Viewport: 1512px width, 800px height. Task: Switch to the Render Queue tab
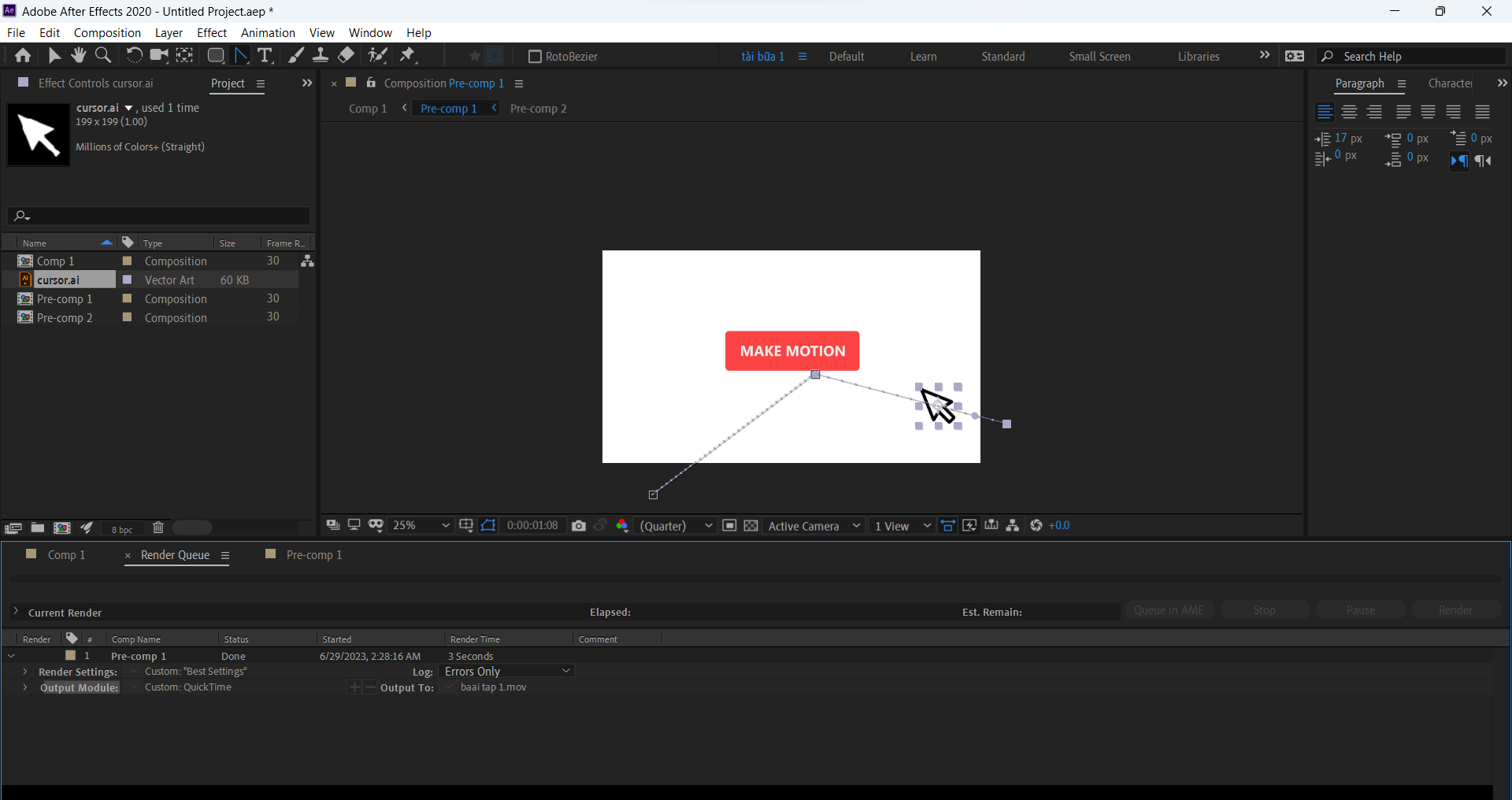point(175,555)
